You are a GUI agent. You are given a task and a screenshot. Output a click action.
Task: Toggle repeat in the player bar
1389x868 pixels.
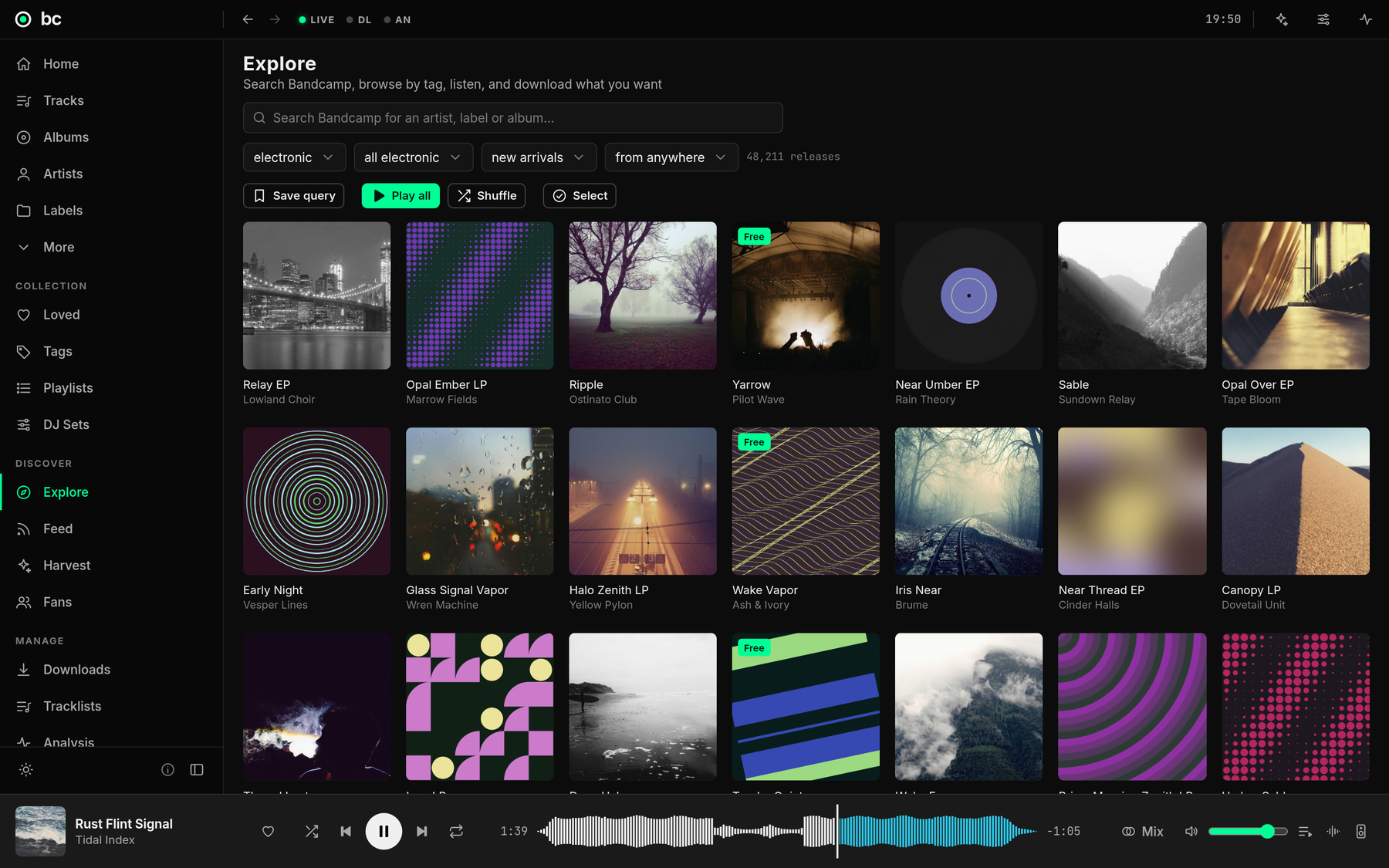coord(456,831)
